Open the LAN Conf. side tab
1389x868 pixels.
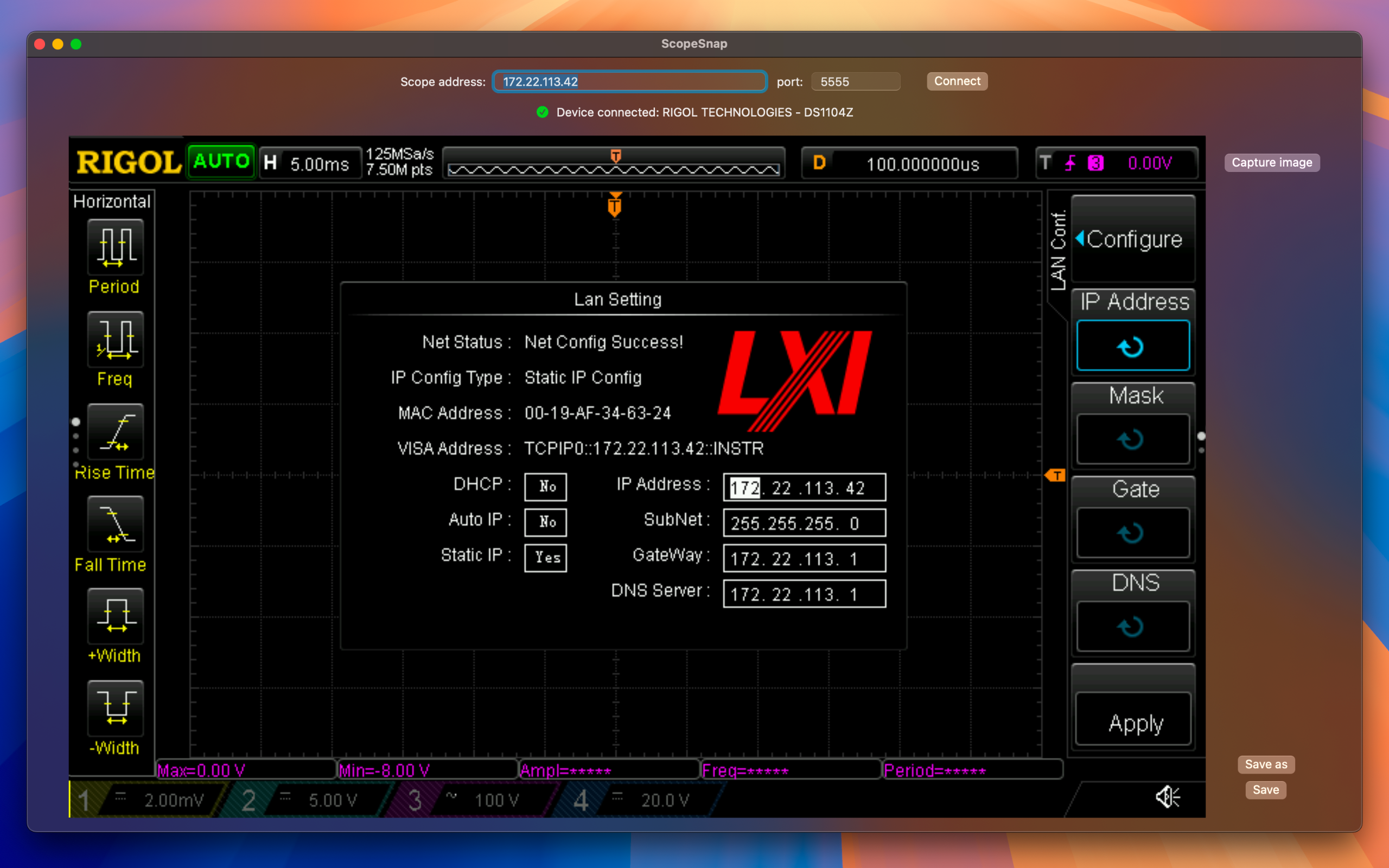click(x=1058, y=251)
